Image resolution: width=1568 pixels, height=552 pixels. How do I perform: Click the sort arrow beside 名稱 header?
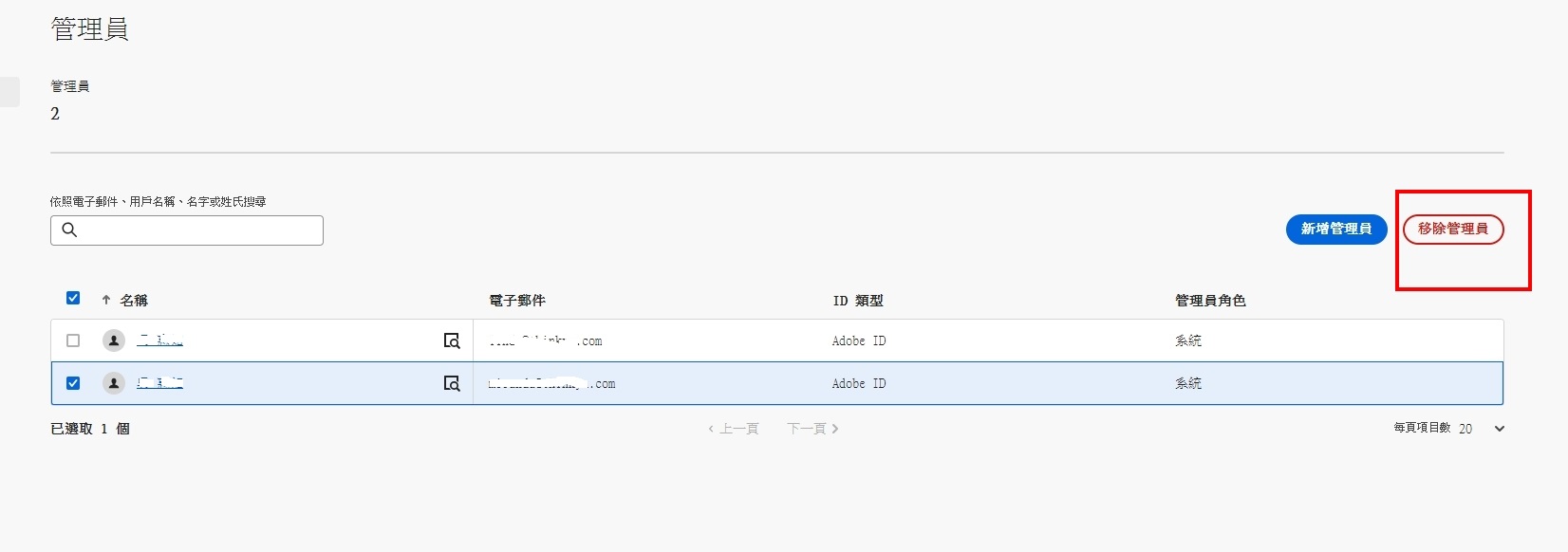[106, 300]
